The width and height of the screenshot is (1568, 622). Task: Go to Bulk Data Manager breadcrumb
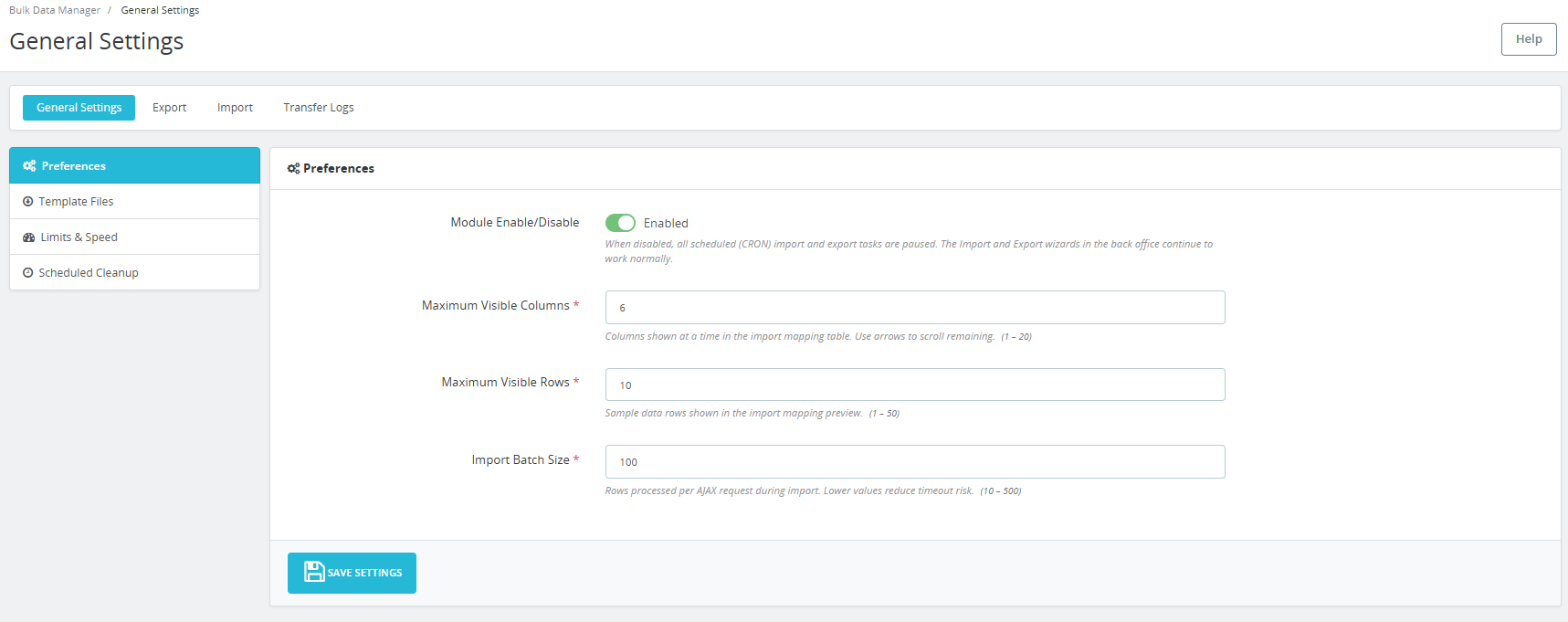(x=55, y=10)
